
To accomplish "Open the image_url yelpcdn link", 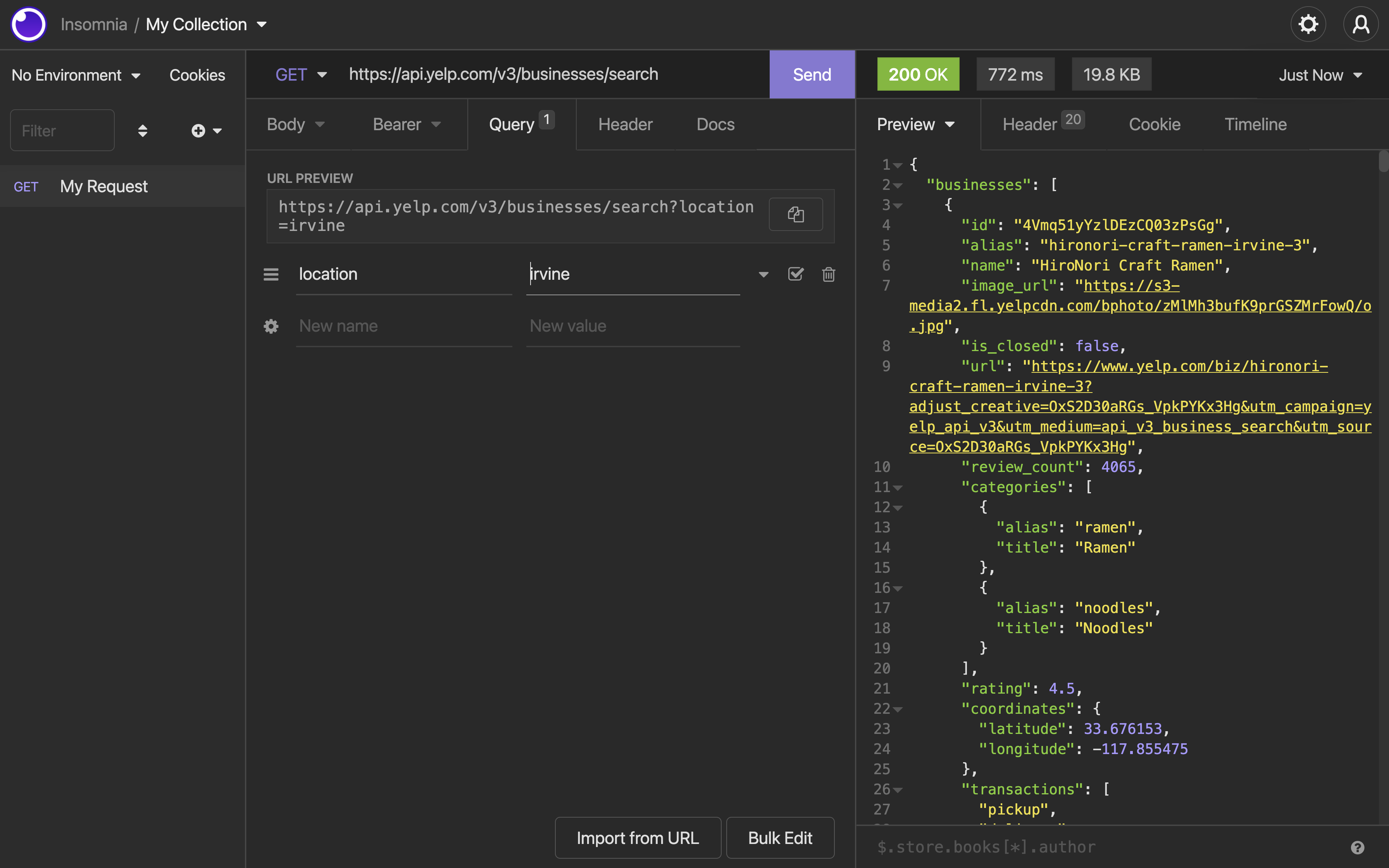I will 1140,306.
